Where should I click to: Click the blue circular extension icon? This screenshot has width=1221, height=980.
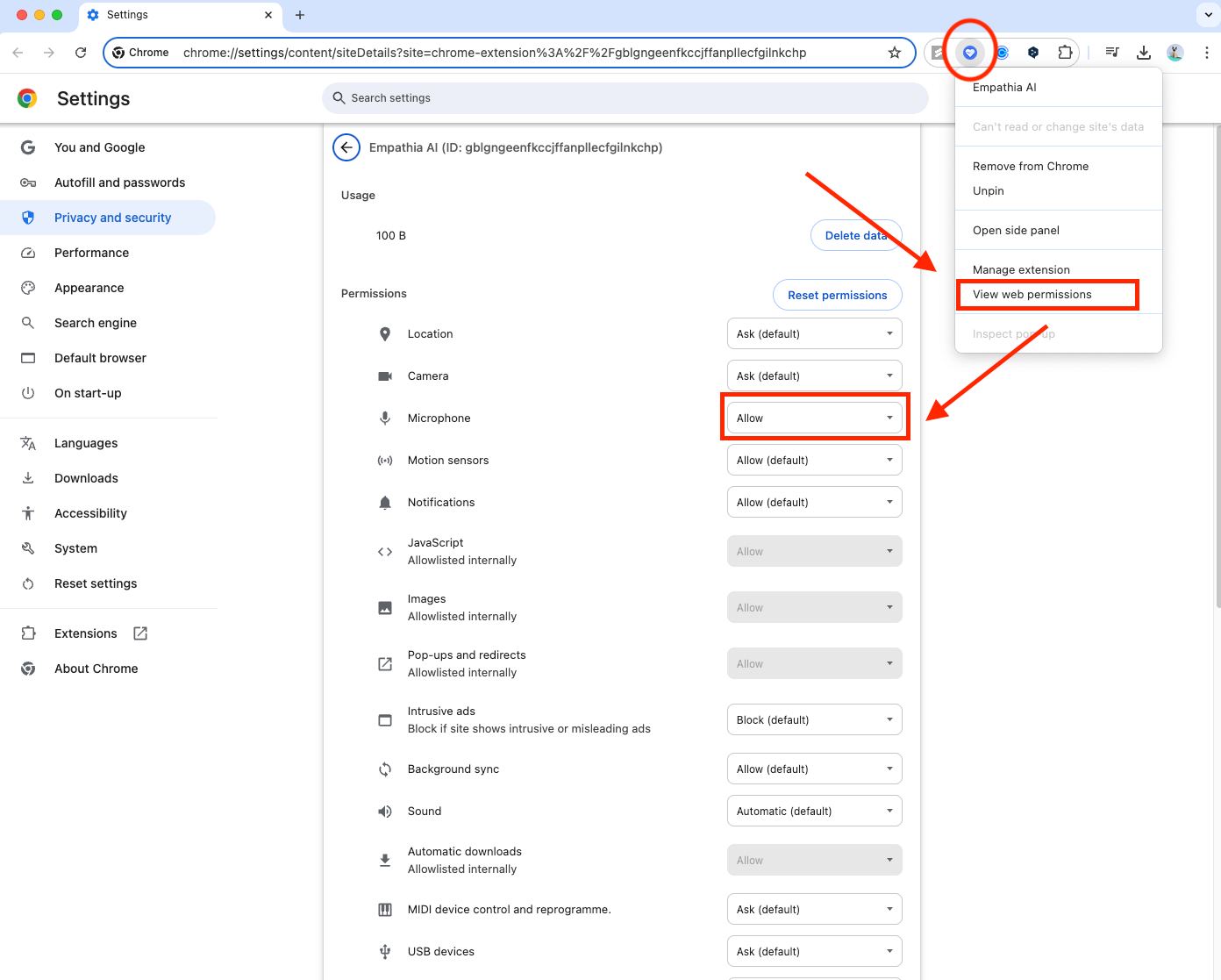point(1002,53)
